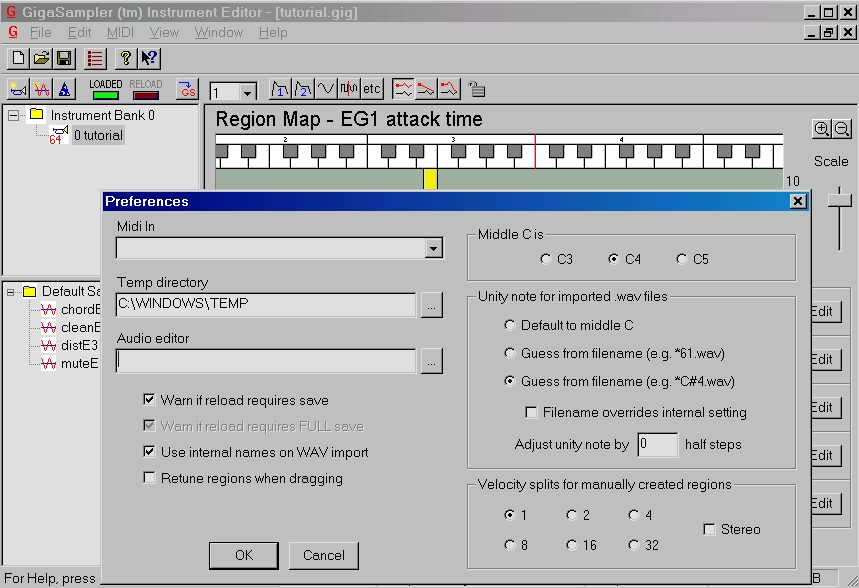Screen dimensions: 859x588
Task: Click the Scale slider handle
Action: click(839, 199)
